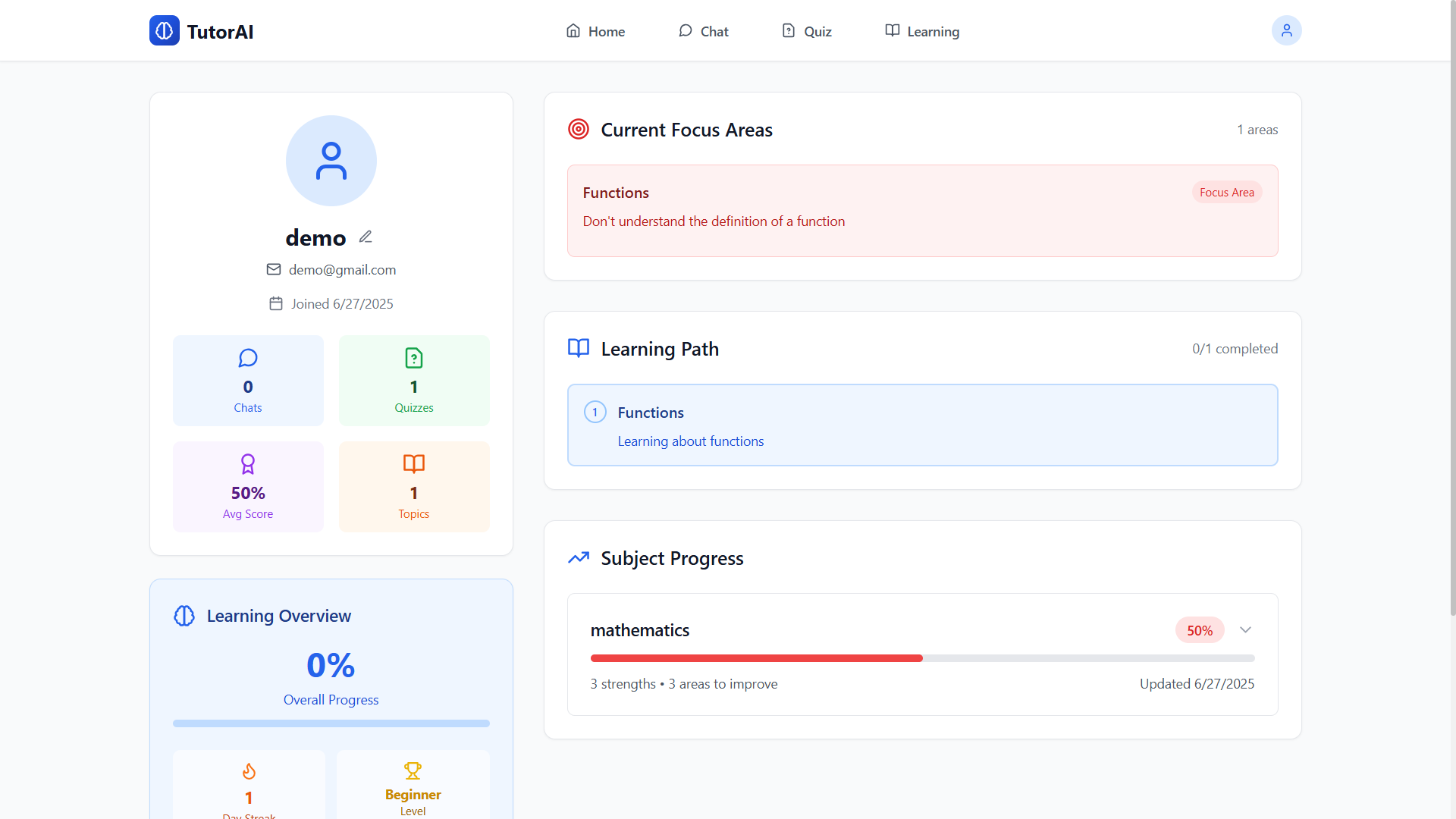Click the Current Focus Areas target icon
1456x819 pixels.
click(x=579, y=130)
